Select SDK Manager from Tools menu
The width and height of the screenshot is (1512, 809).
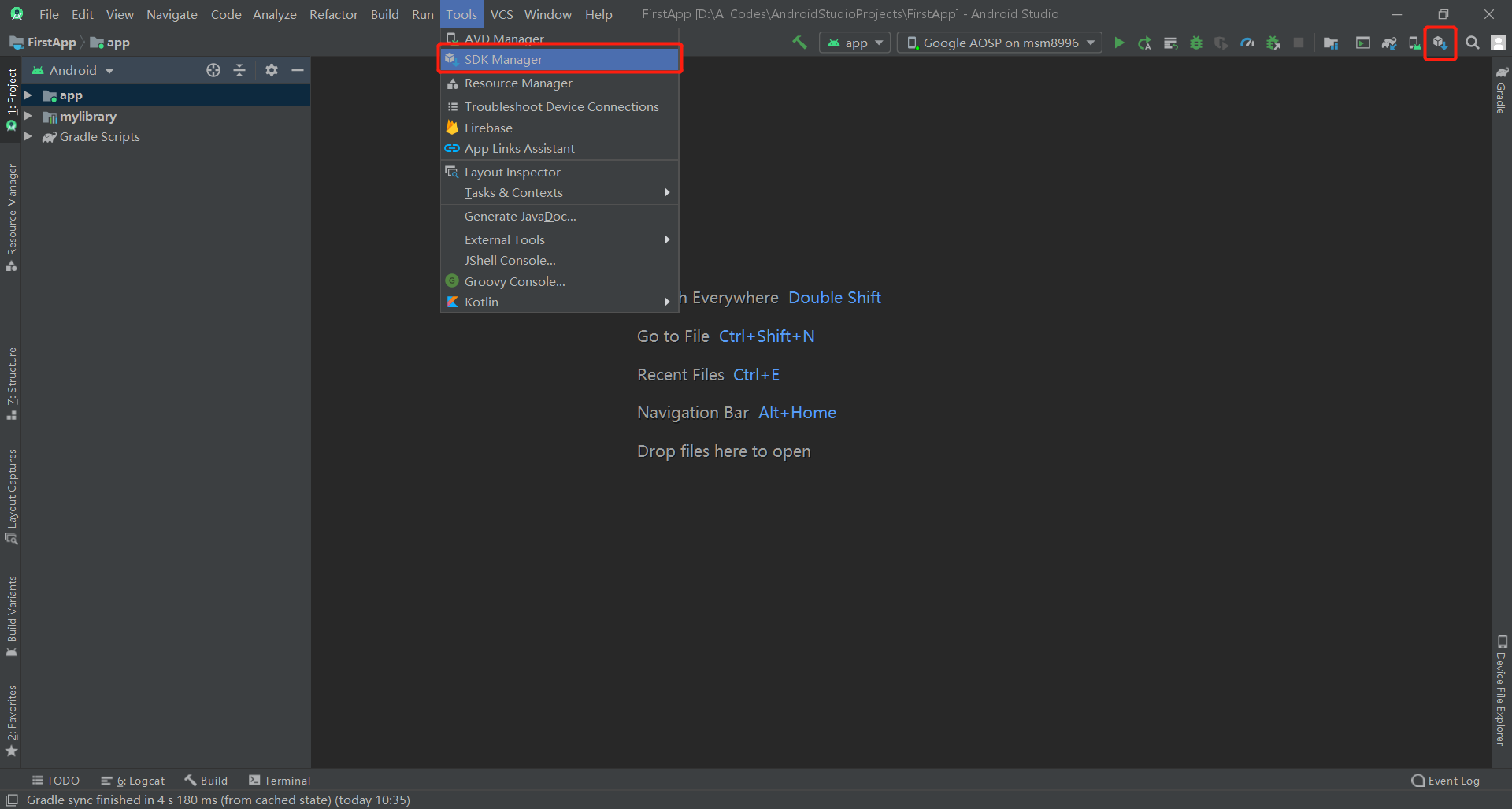click(x=559, y=59)
